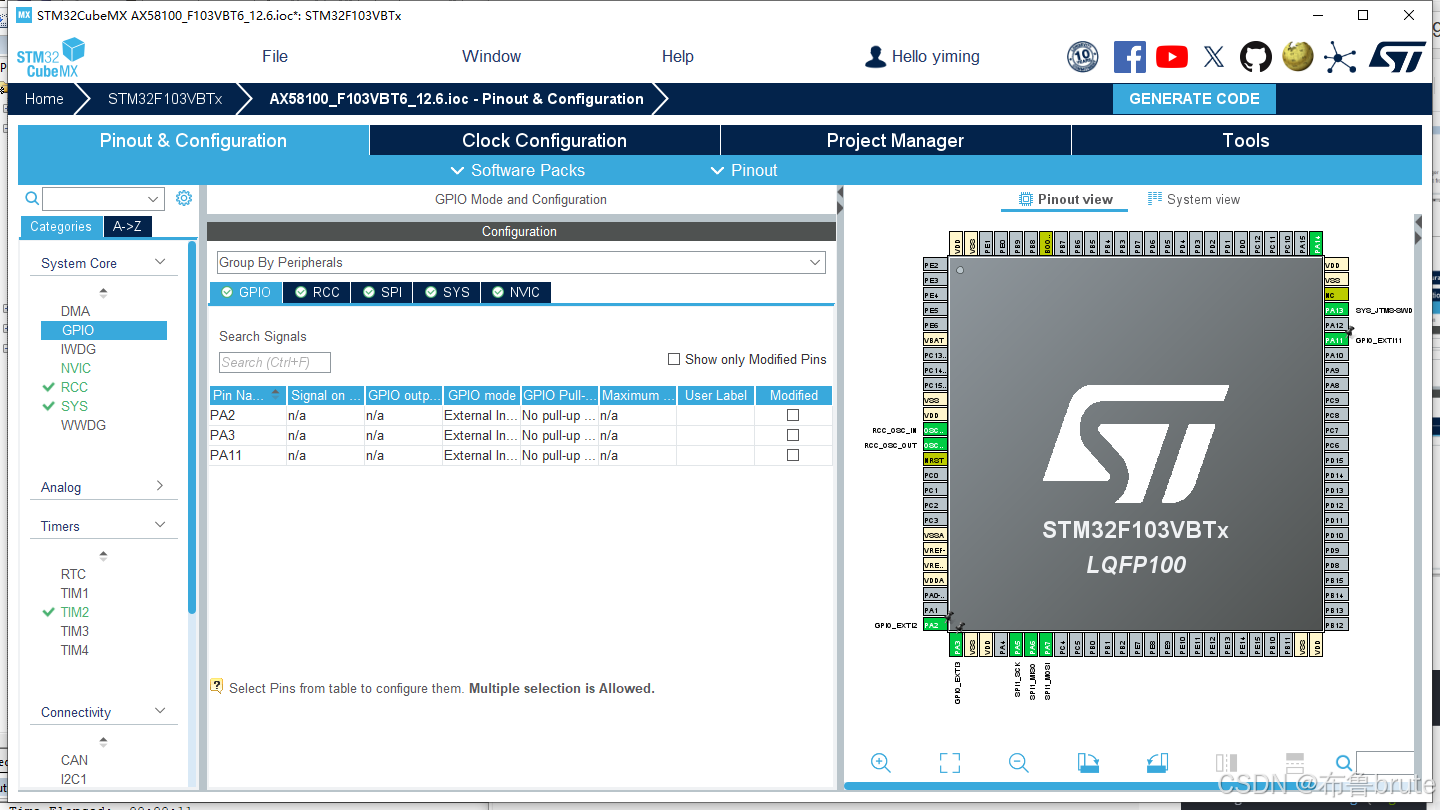Click the lightbulb hint icon

[x=216, y=686]
